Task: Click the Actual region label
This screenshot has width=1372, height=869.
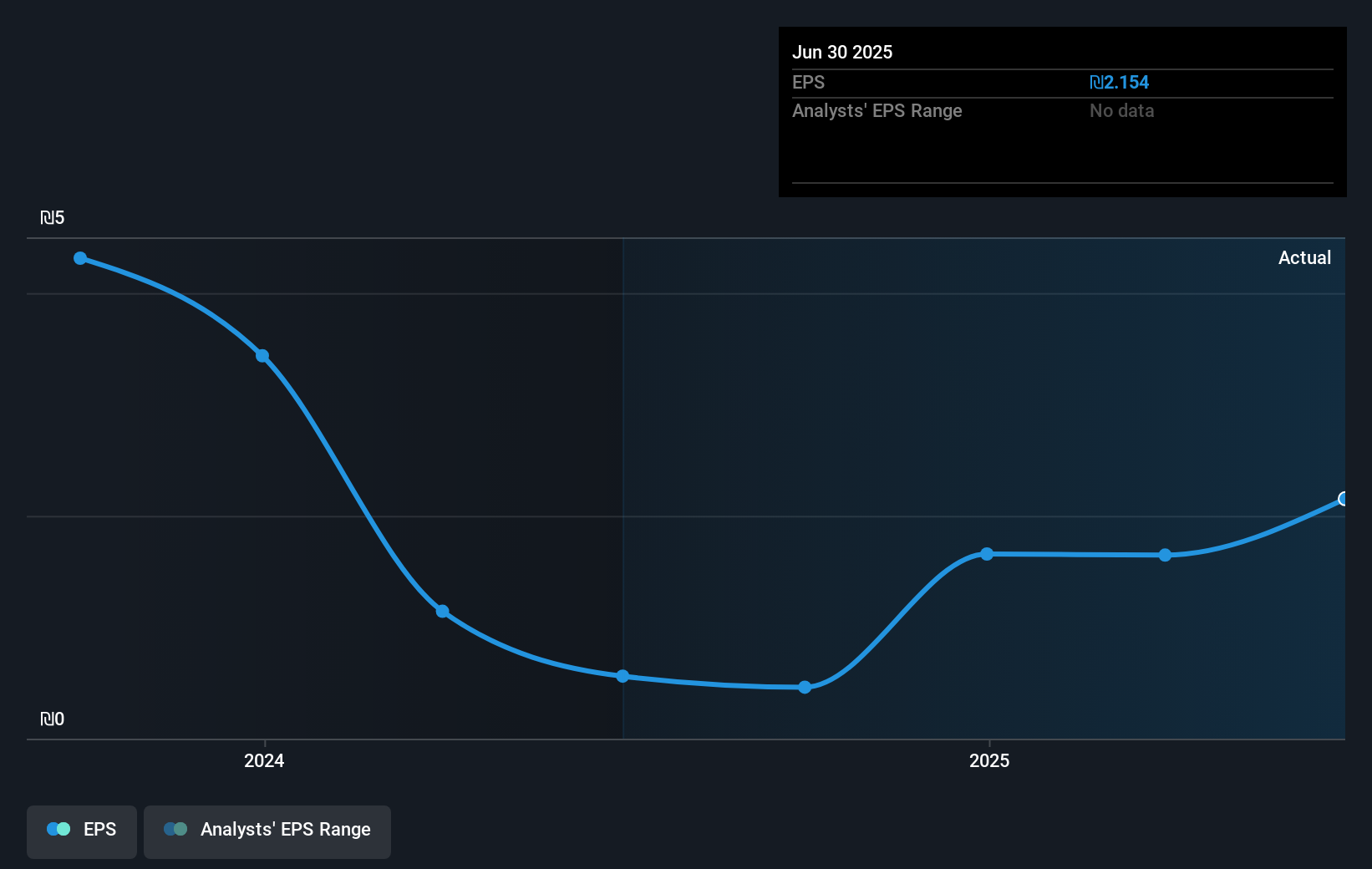Action: coord(1304,257)
